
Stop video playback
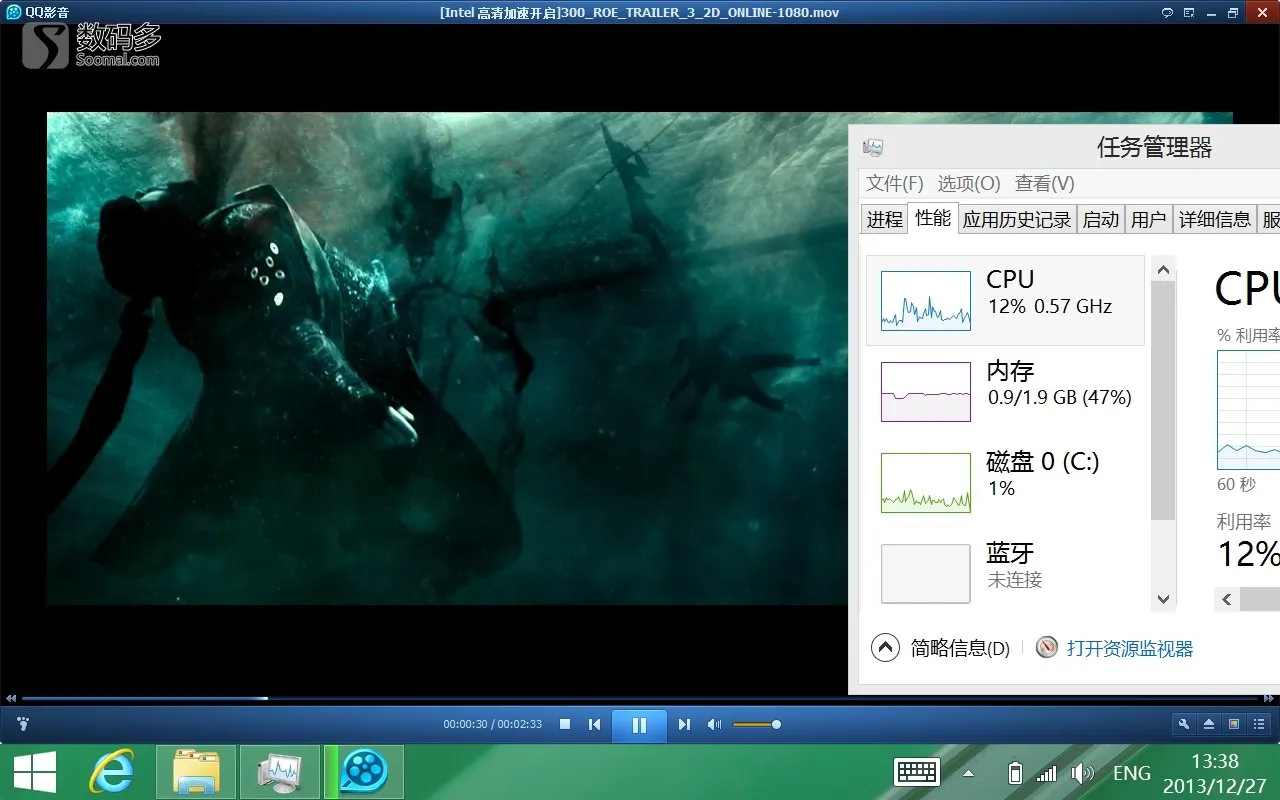[565, 724]
